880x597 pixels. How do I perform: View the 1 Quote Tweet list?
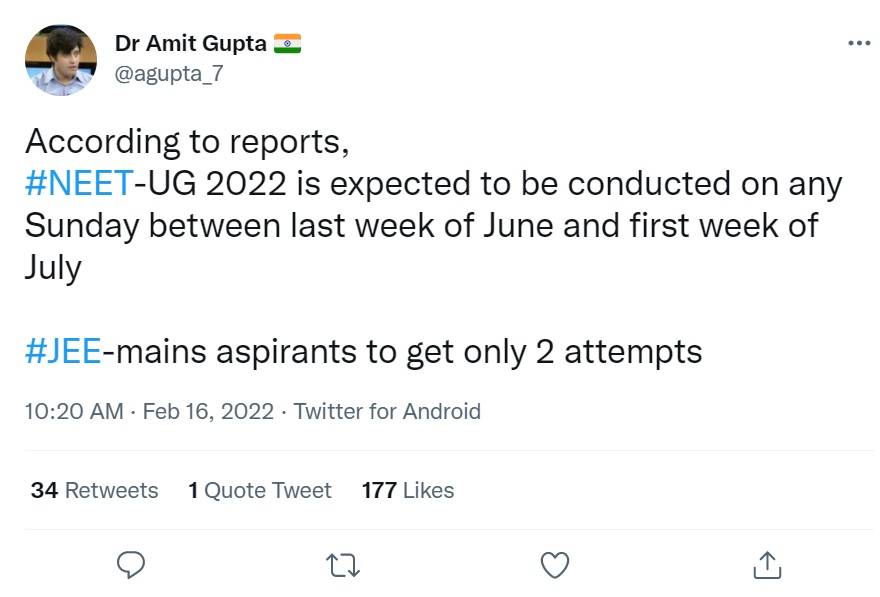(259, 490)
